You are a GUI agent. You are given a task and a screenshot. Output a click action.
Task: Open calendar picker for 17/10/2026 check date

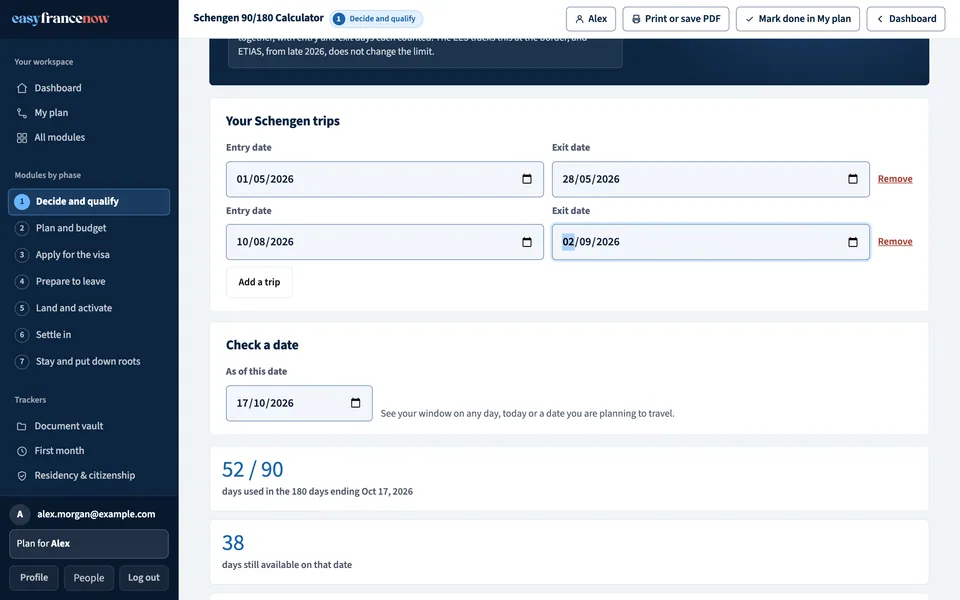355,403
